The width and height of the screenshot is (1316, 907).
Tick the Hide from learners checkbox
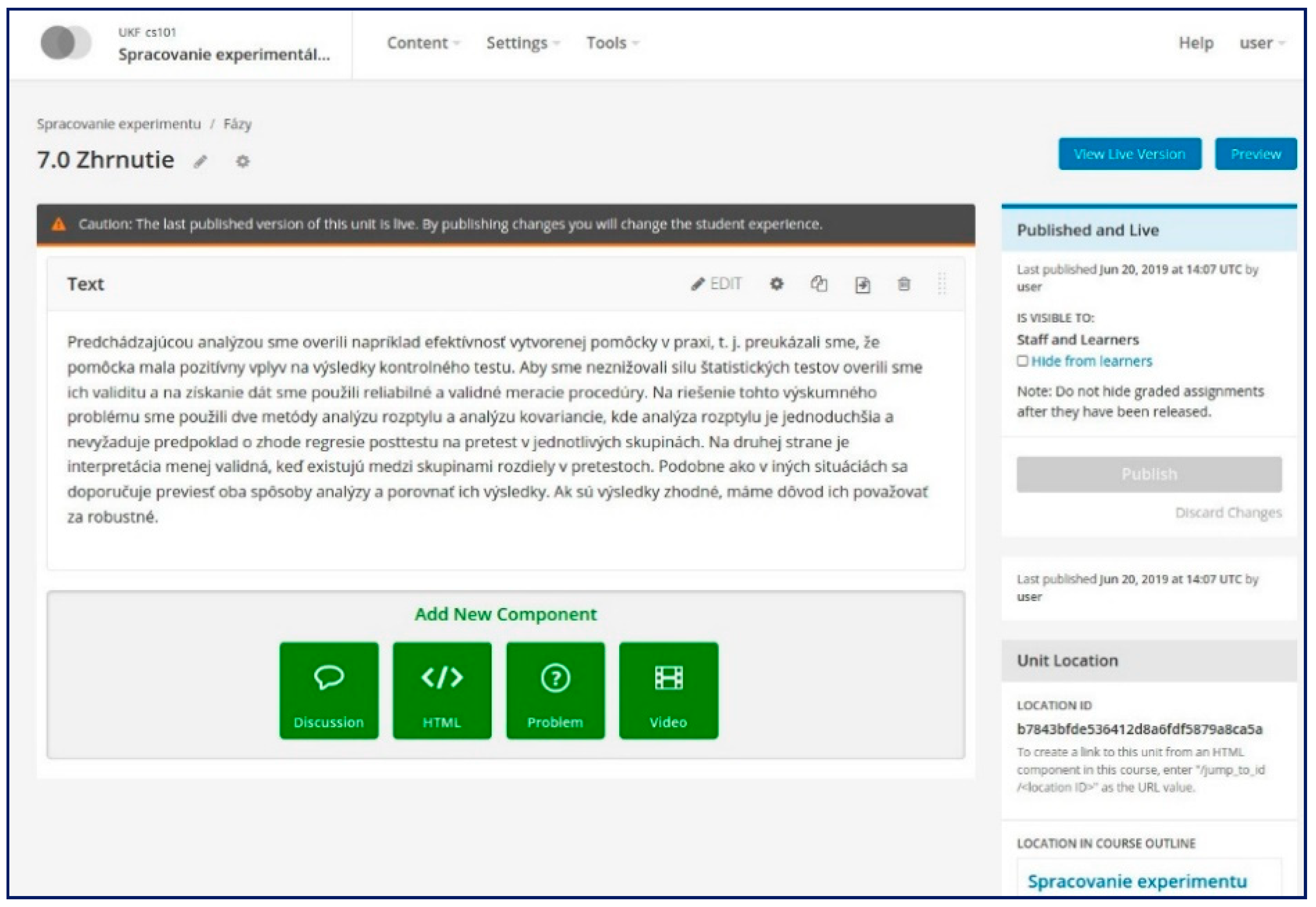1022,361
